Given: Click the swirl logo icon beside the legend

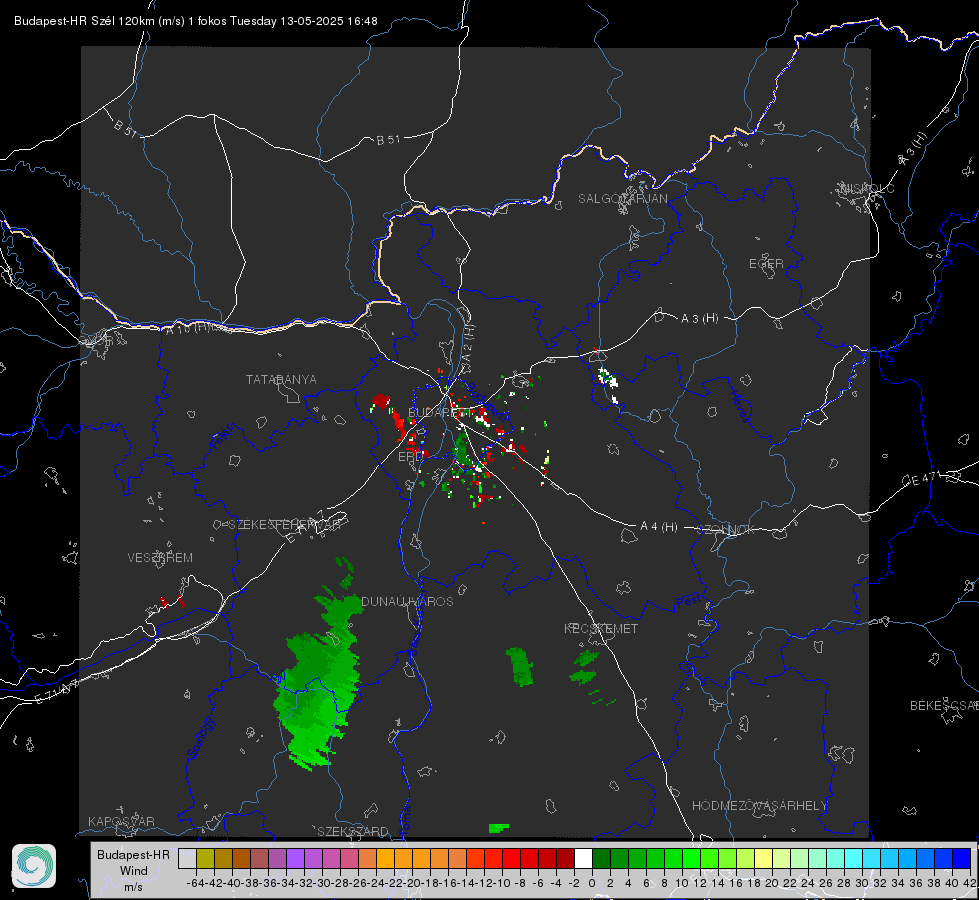Looking at the screenshot, I should coord(34,866).
